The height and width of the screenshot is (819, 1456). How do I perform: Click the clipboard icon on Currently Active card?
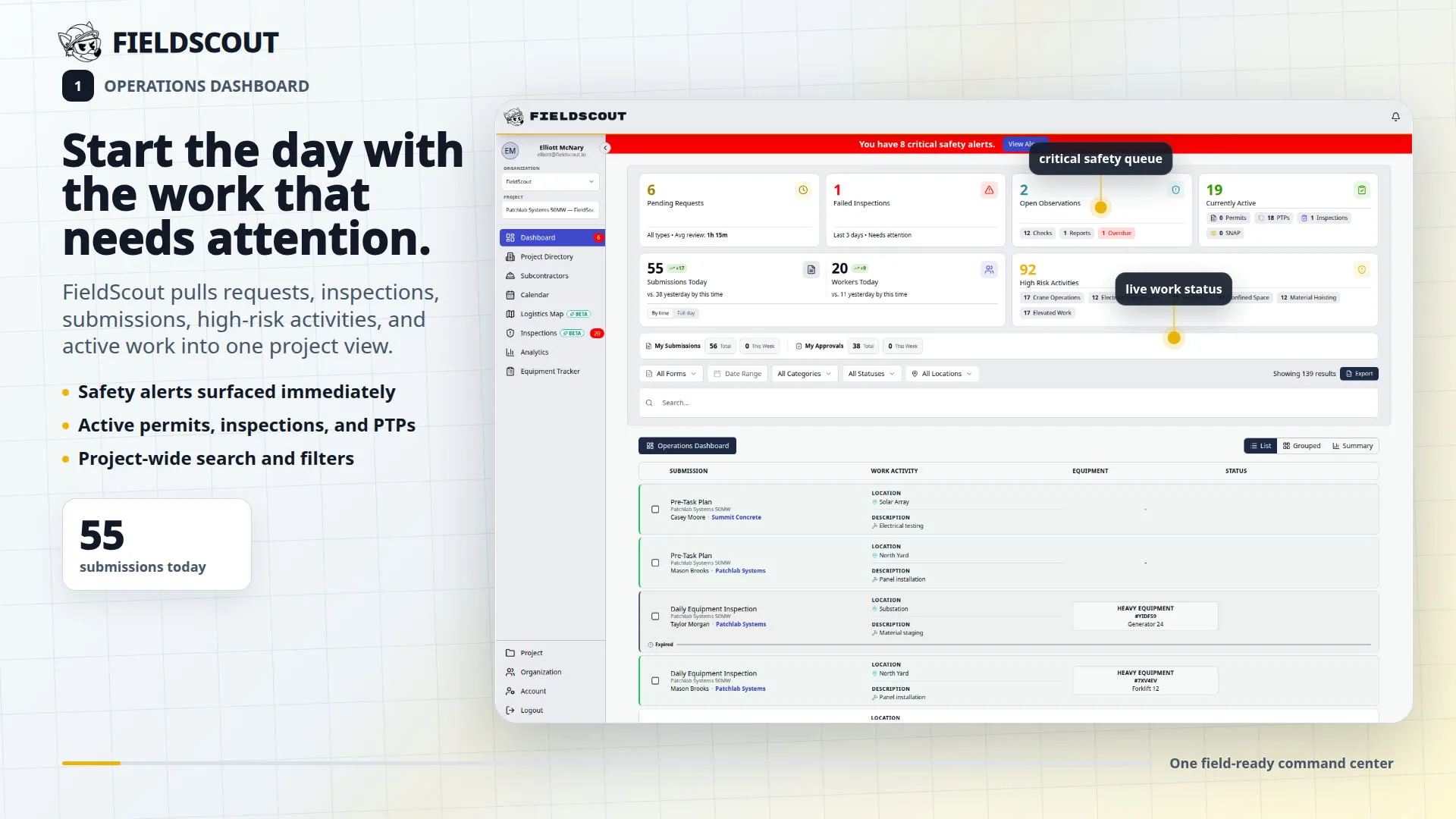(1362, 190)
